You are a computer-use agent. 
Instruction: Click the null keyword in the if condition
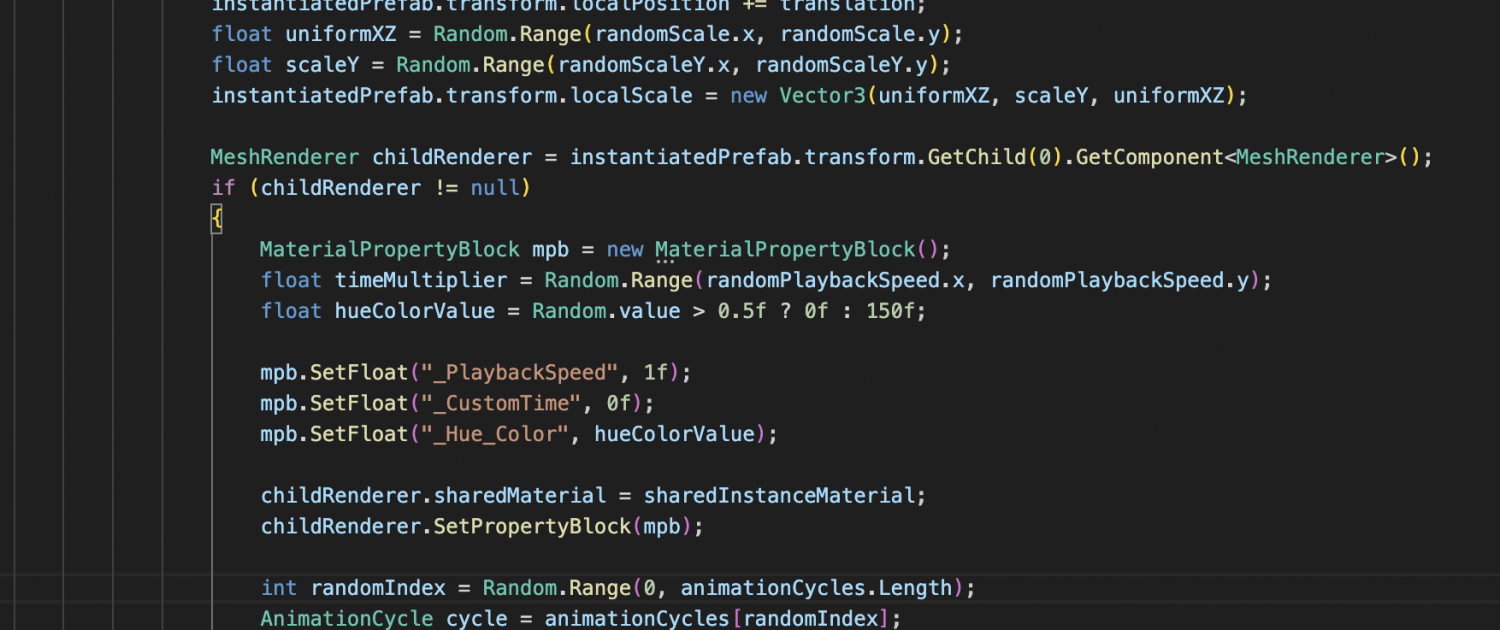pos(495,188)
